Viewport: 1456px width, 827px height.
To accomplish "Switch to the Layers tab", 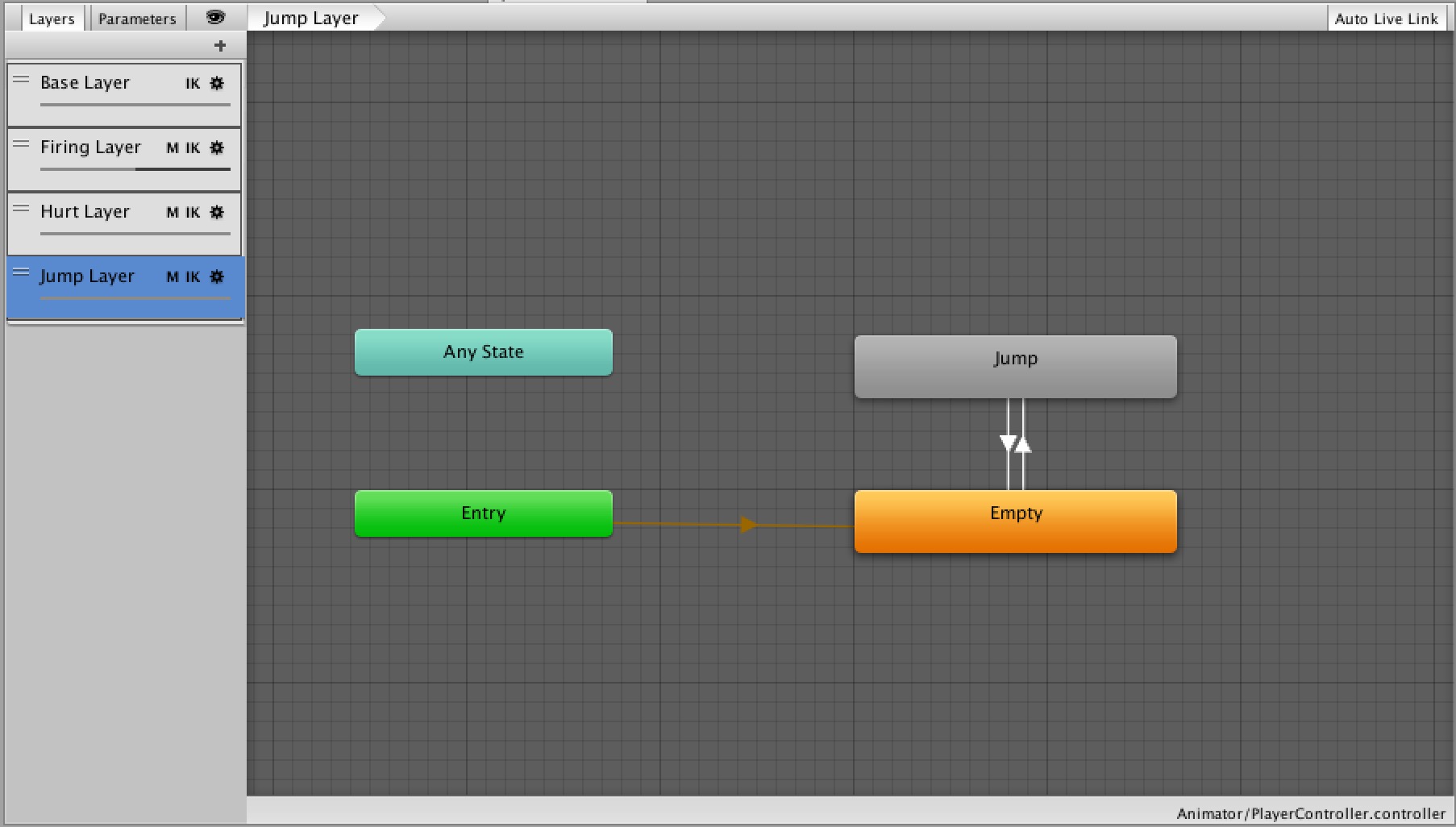I will click(52, 19).
